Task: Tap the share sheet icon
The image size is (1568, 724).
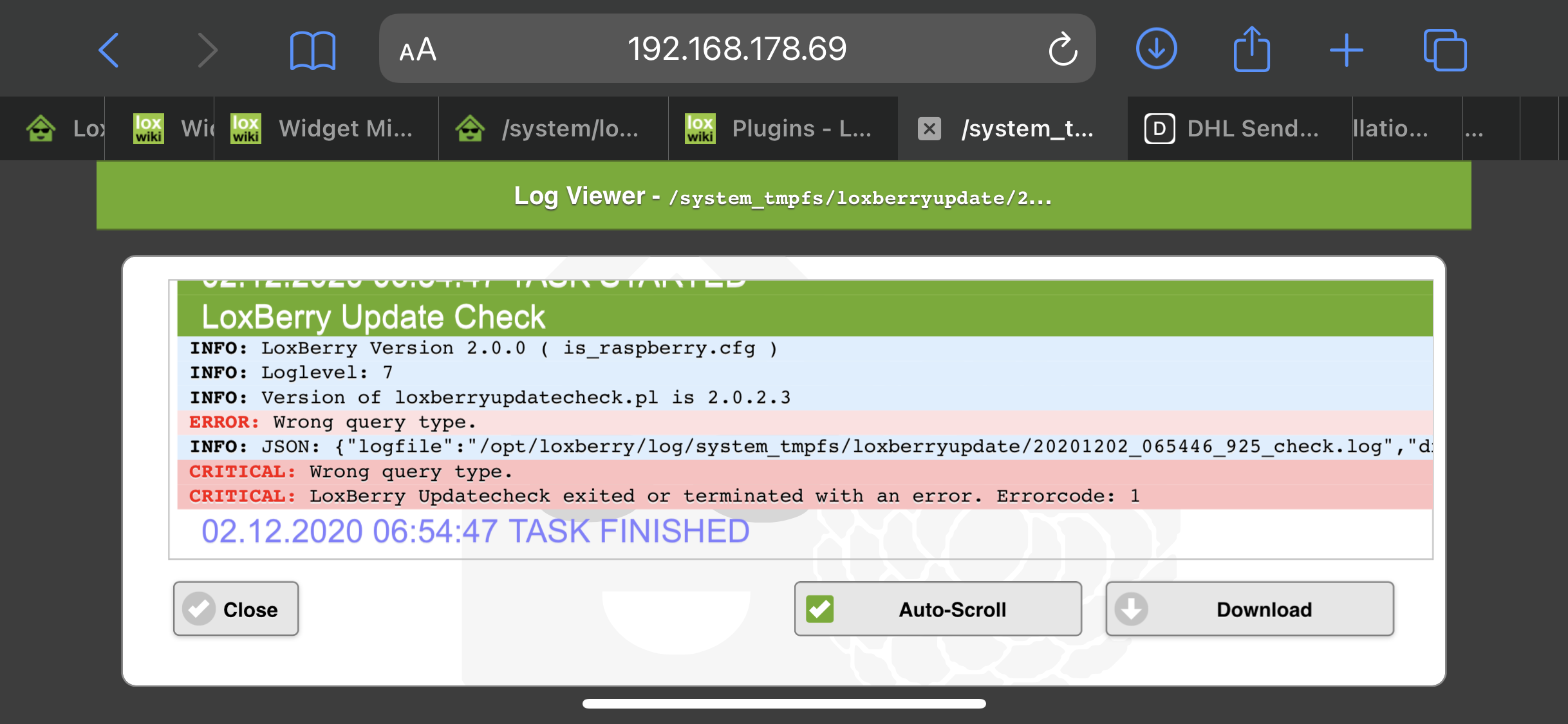Action: (x=1251, y=49)
